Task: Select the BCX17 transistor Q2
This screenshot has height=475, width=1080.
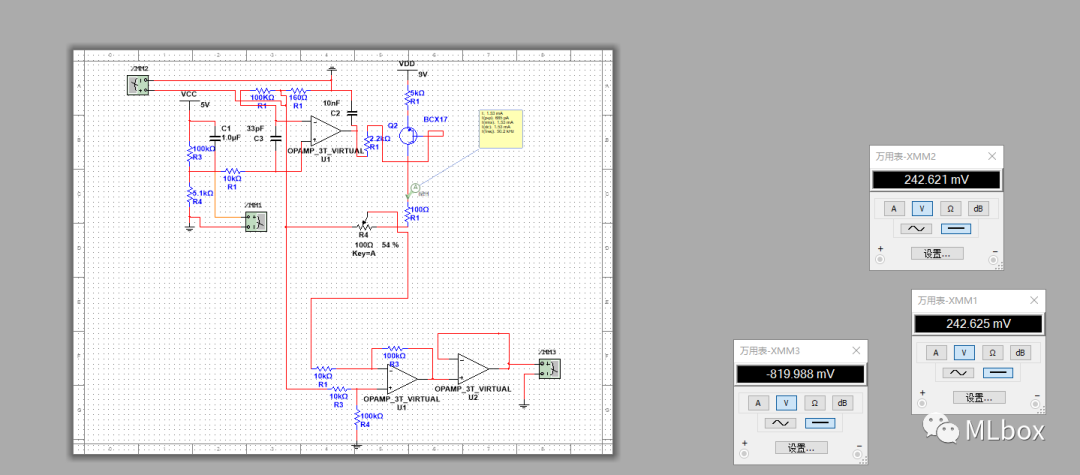Action: click(x=408, y=134)
